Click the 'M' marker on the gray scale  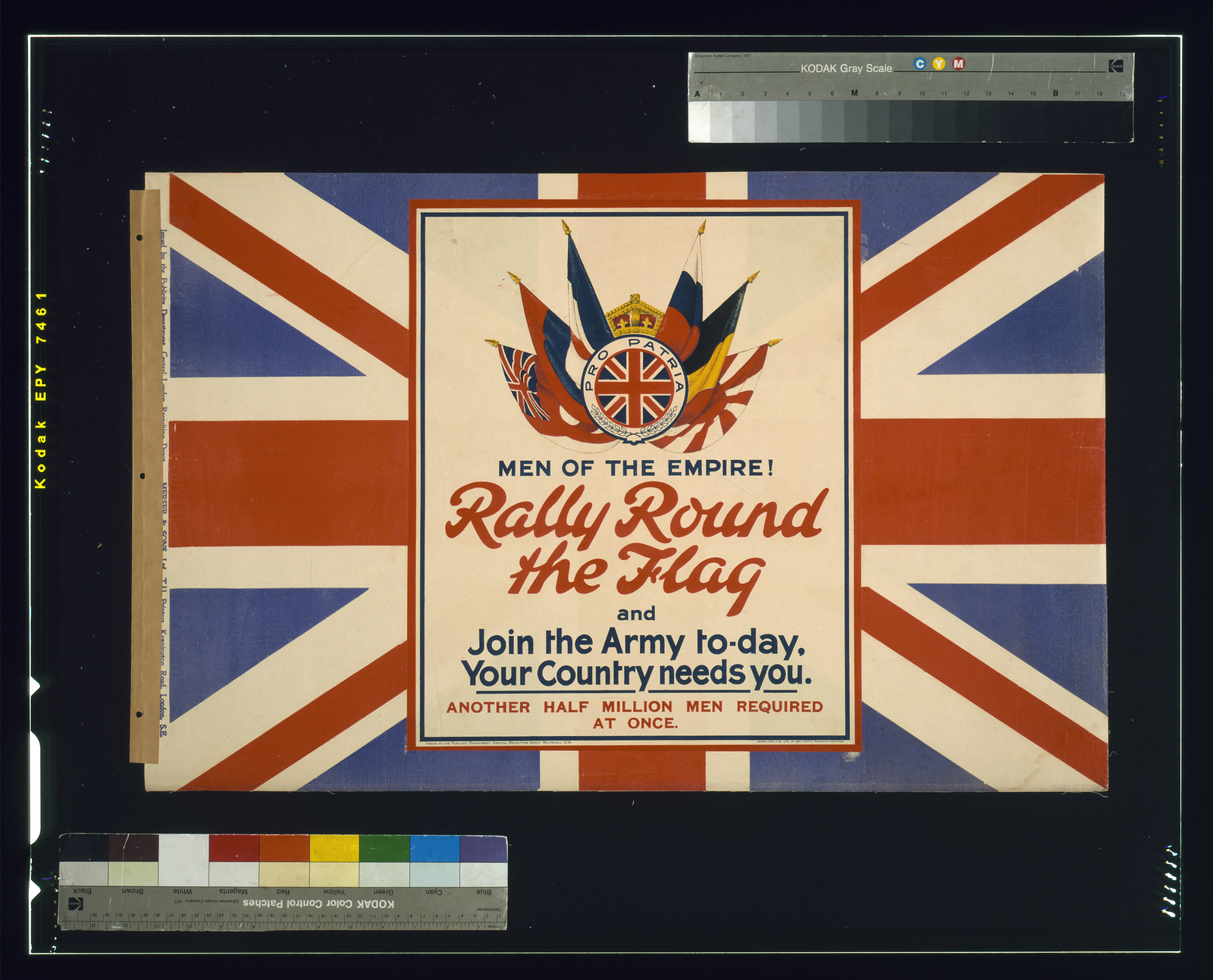(x=854, y=93)
